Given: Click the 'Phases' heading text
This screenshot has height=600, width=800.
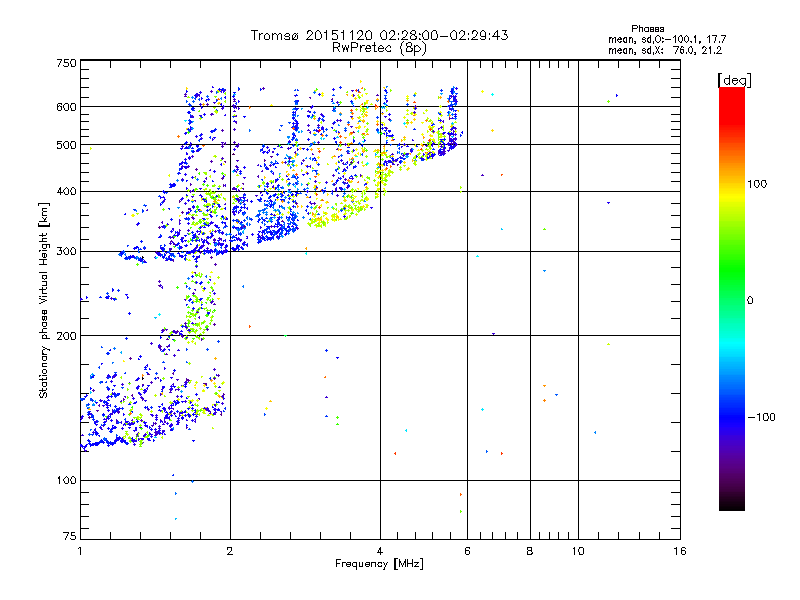Looking at the screenshot, I should [647, 29].
